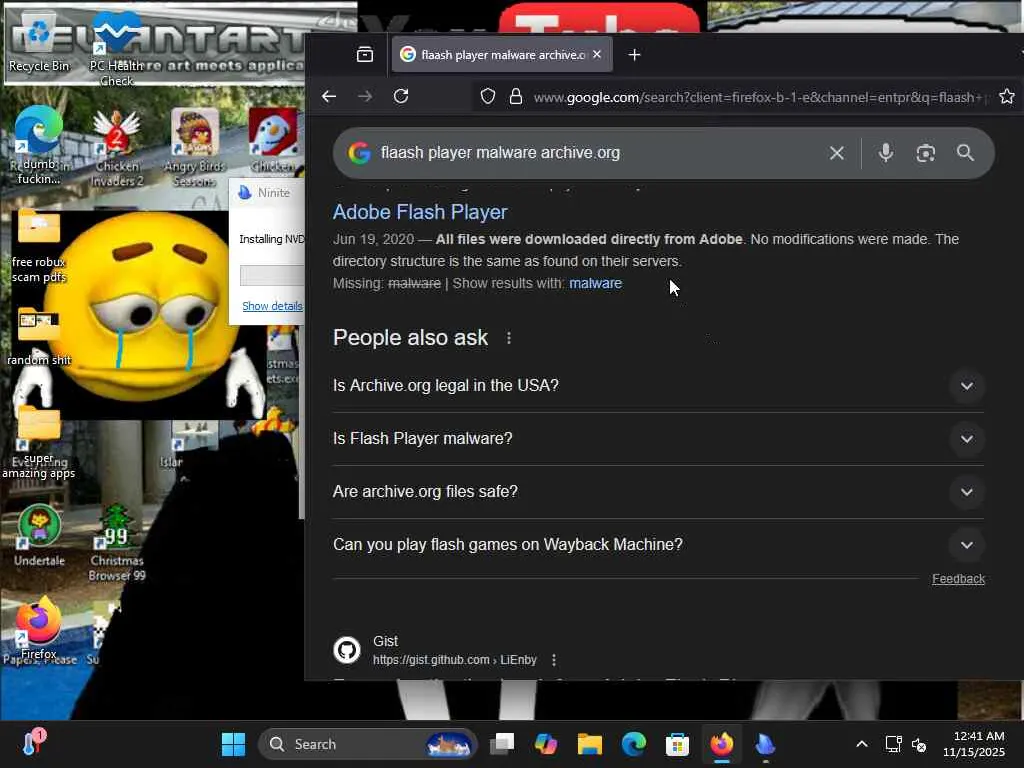The image size is (1024, 768).
Task: Open Copilot from taskbar
Action: point(545,744)
